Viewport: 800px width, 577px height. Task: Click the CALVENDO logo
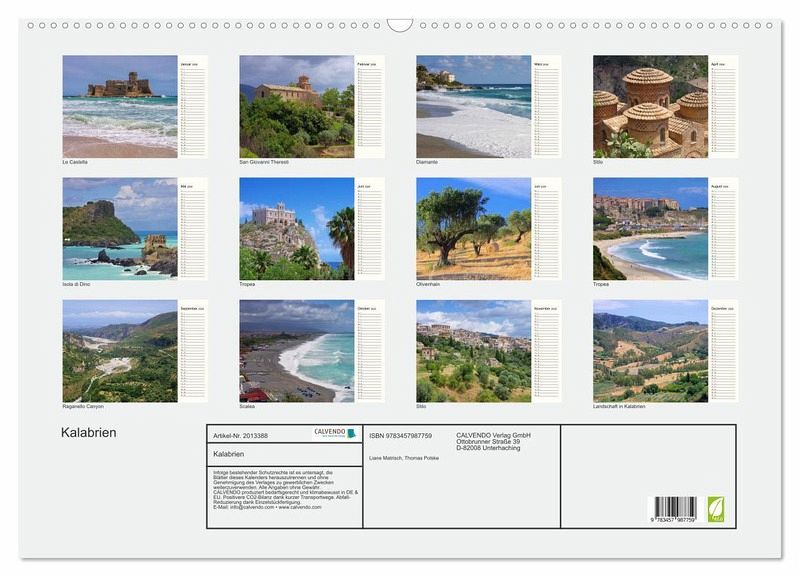tap(335, 433)
